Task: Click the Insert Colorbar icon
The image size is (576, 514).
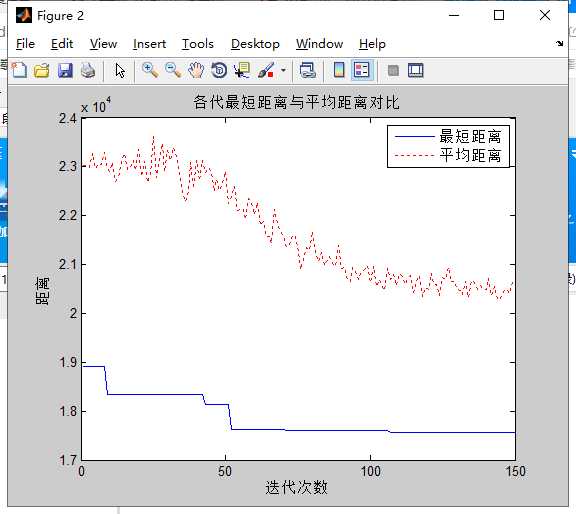Action: click(339, 70)
